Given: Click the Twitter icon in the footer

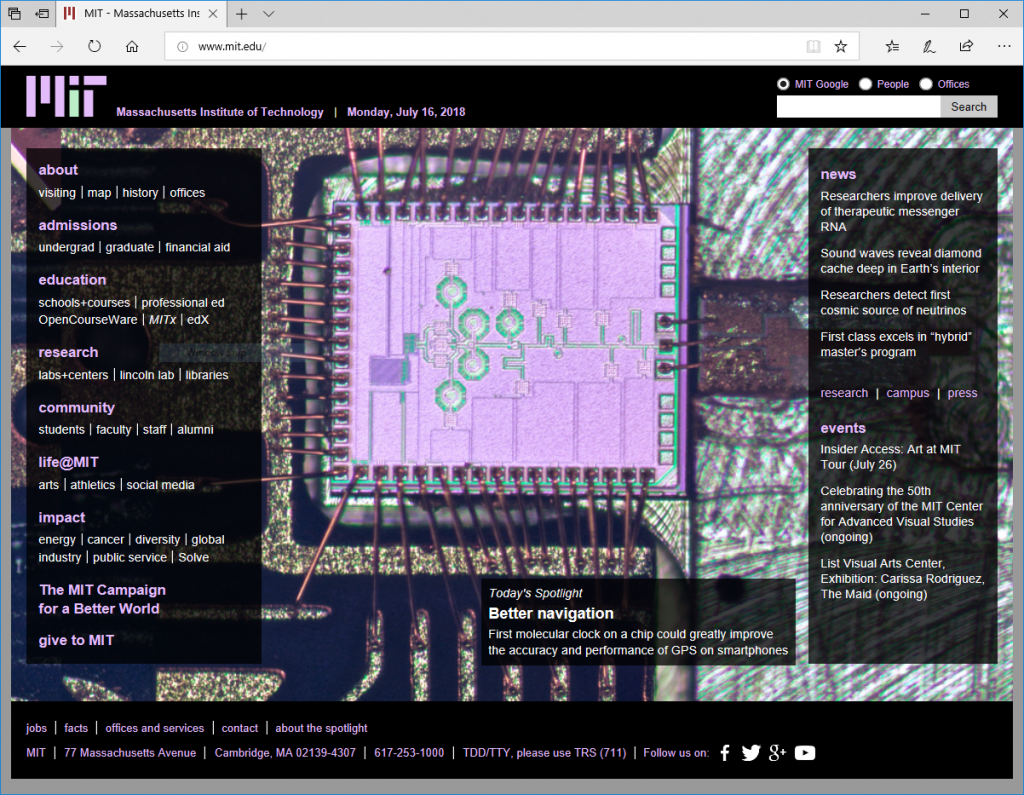Looking at the screenshot, I should 751,752.
